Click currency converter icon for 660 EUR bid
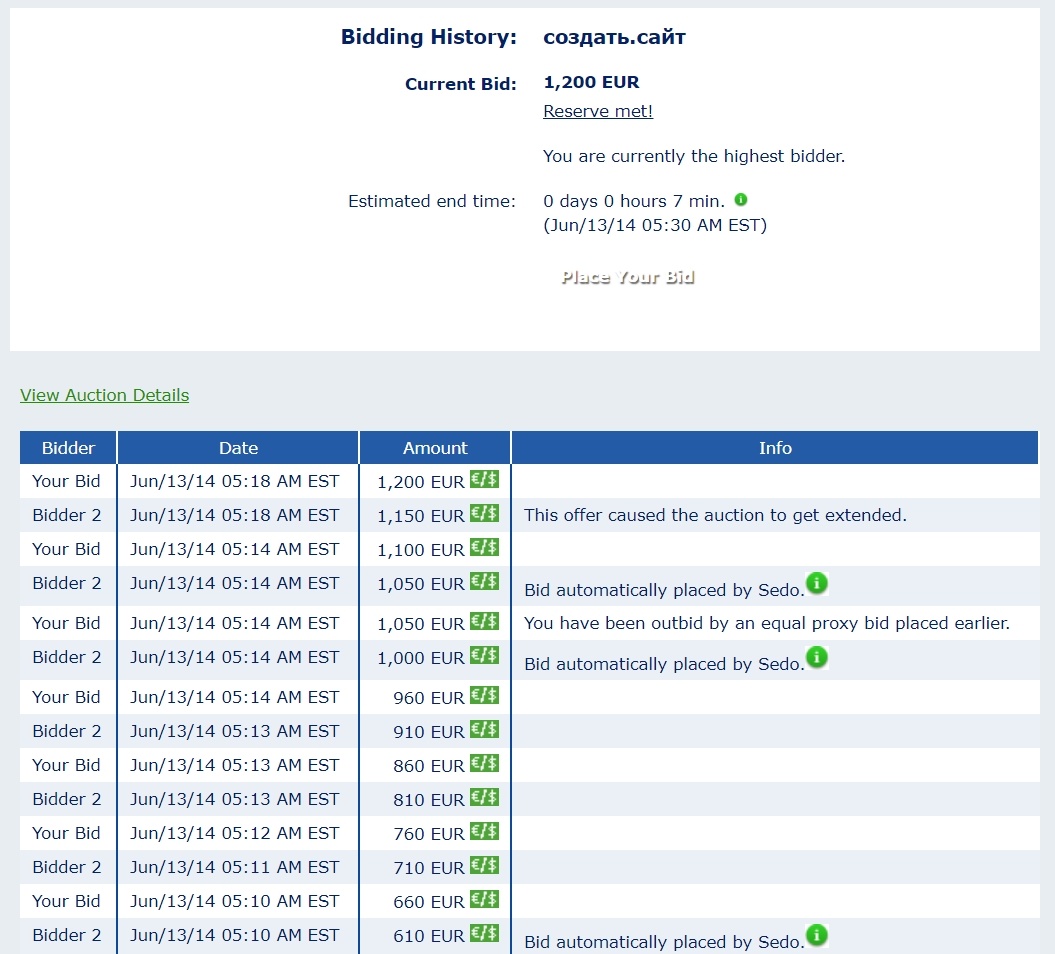 pyautogui.click(x=484, y=900)
